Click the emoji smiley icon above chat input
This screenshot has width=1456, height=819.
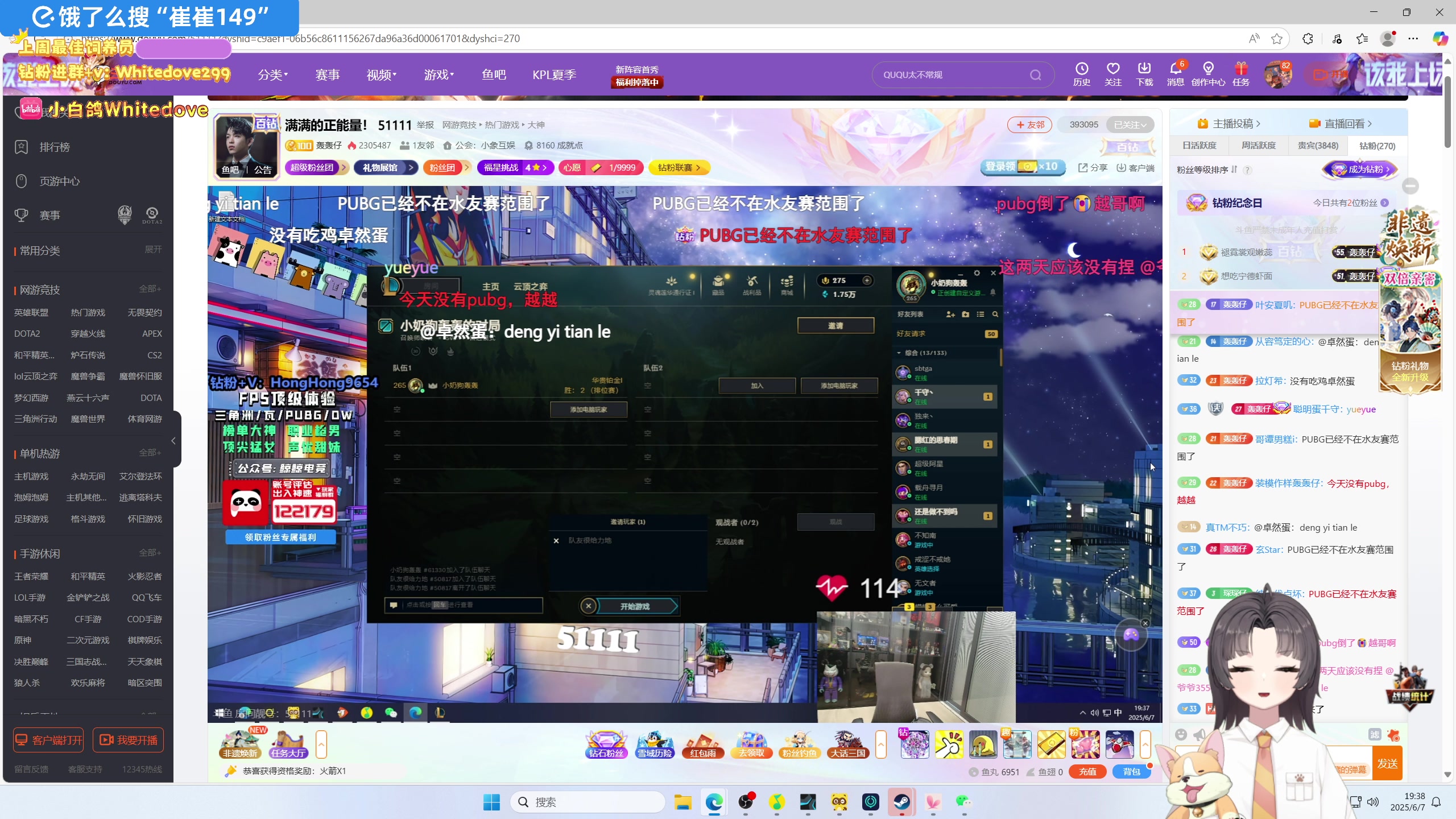click(x=1181, y=735)
